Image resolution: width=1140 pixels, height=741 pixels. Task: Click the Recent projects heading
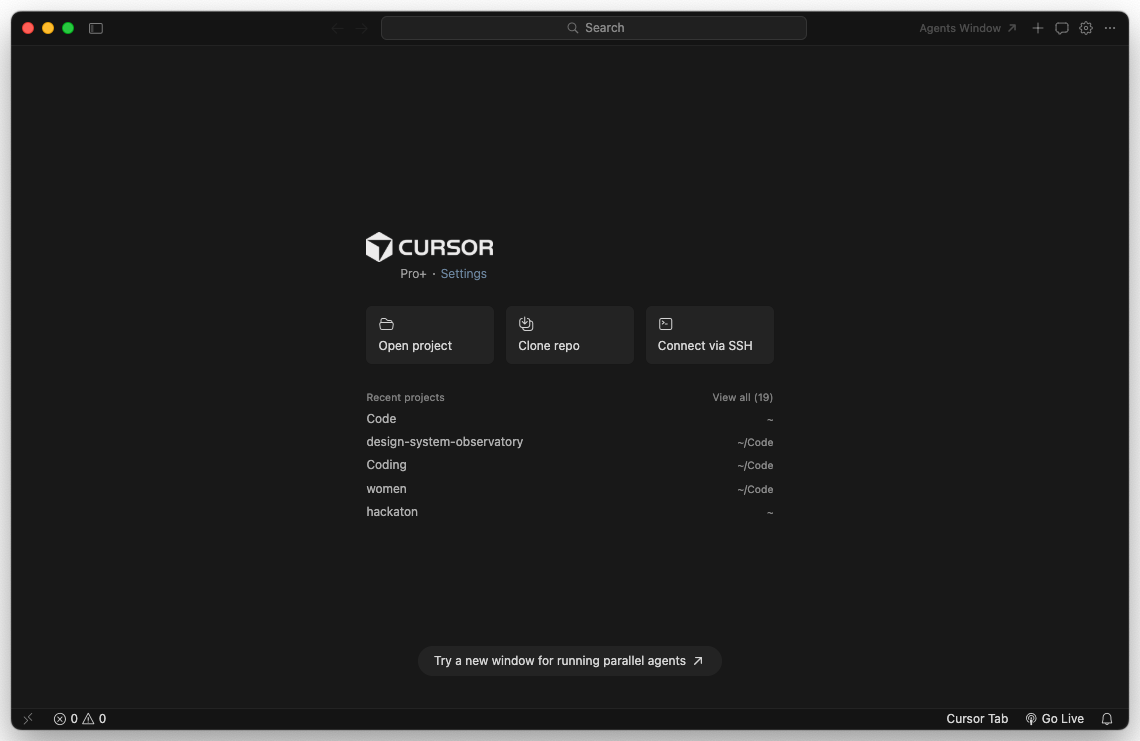405,397
